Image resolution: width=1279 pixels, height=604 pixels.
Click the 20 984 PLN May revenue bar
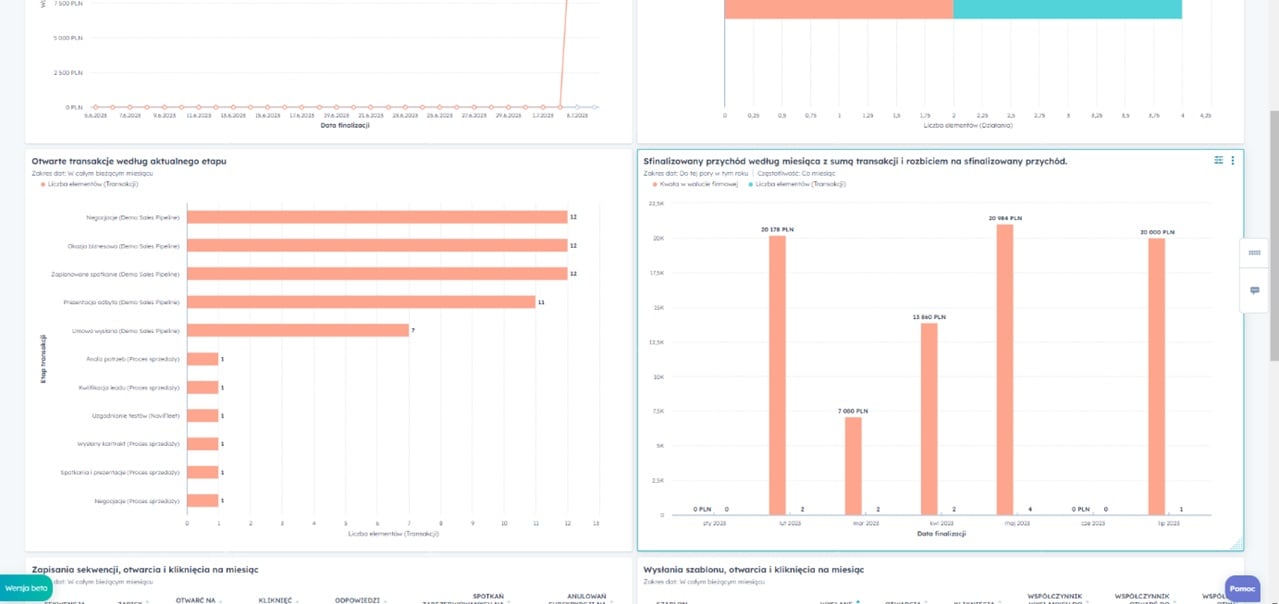point(1005,370)
